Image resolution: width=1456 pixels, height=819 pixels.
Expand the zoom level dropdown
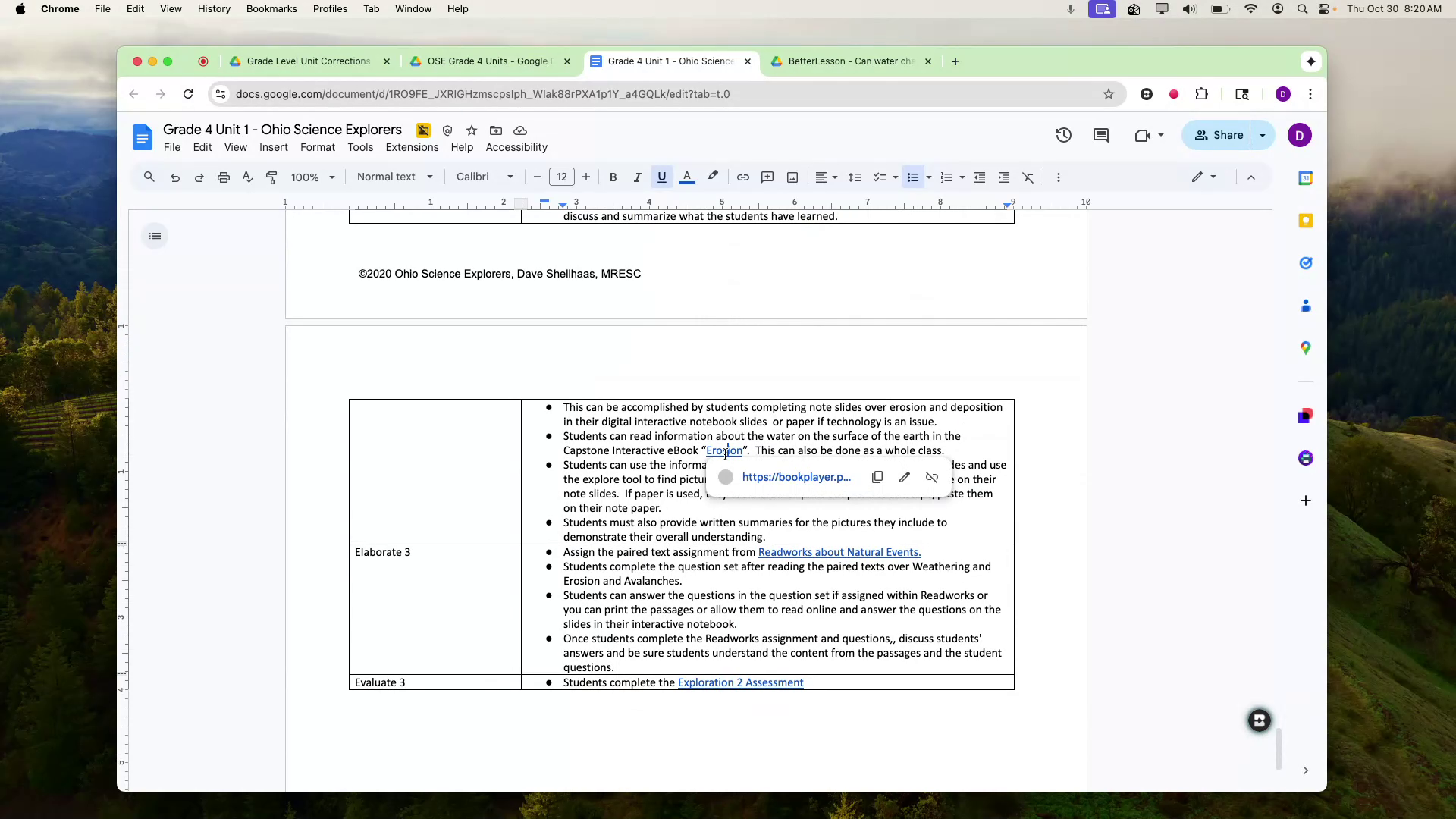(x=312, y=177)
